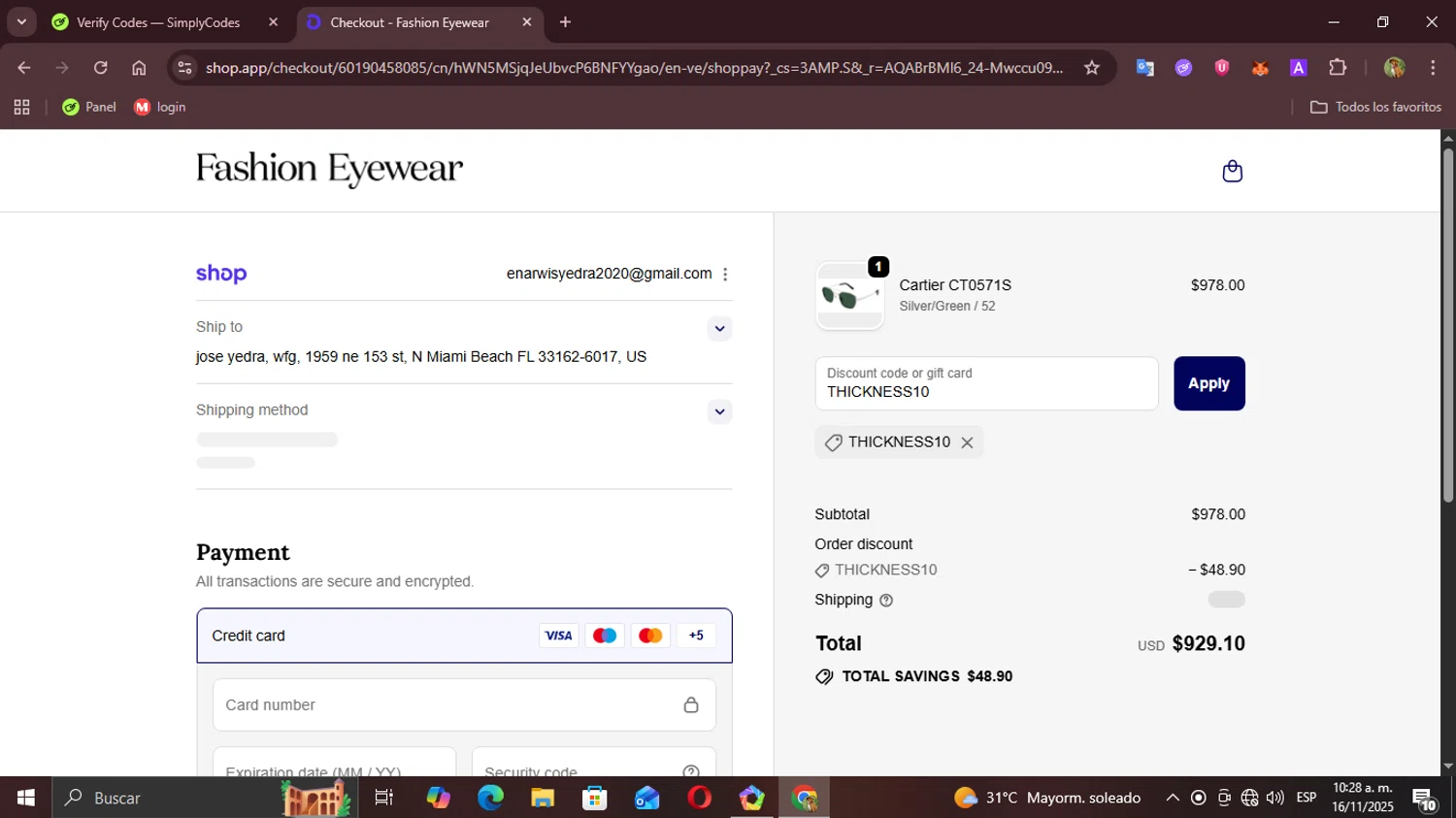
Task: Open a new browser tab
Action: [x=565, y=21]
